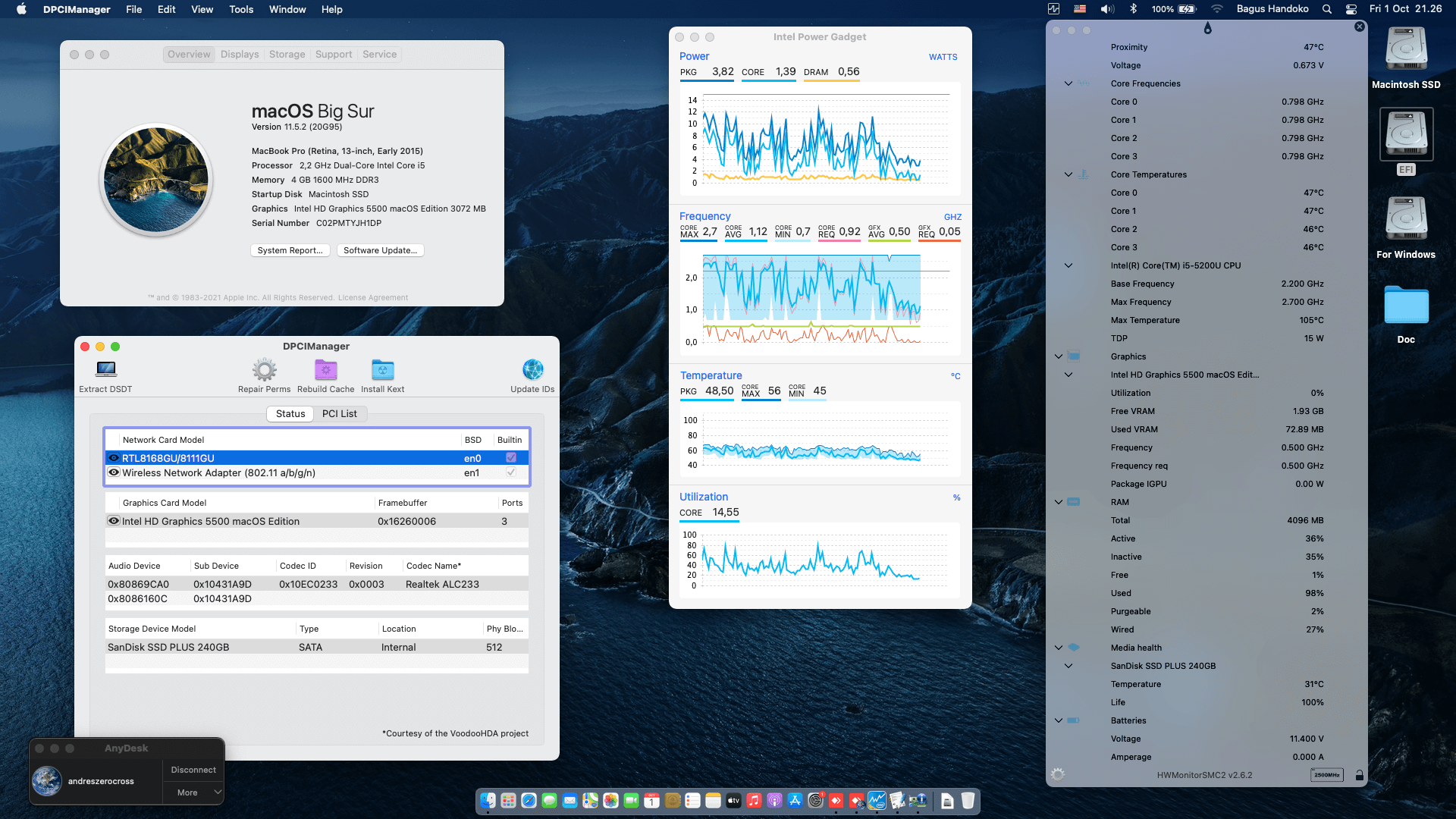Collapse the Batteries section

pyautogui.click(x=1059, y=720)
